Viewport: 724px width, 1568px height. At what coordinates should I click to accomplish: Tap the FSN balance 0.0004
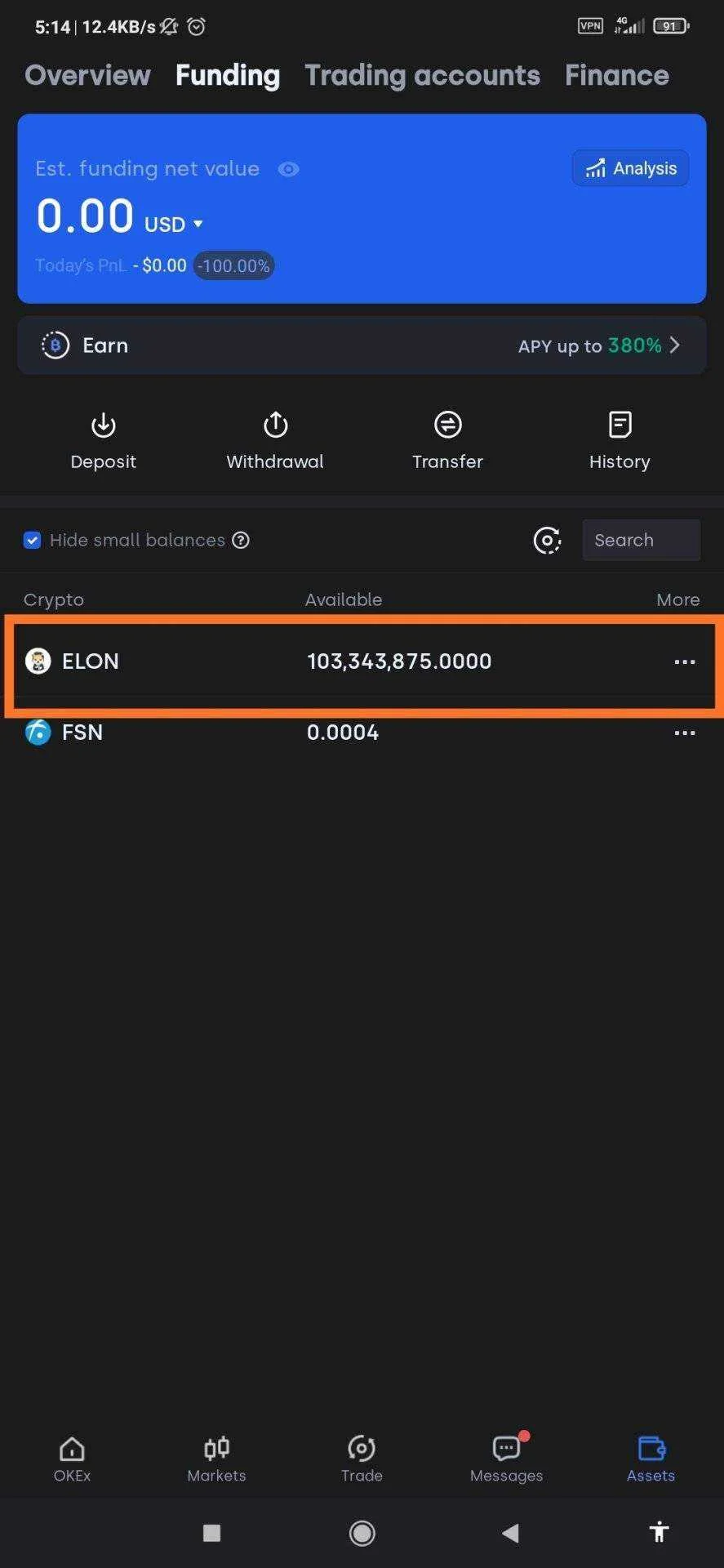[343, 733]
